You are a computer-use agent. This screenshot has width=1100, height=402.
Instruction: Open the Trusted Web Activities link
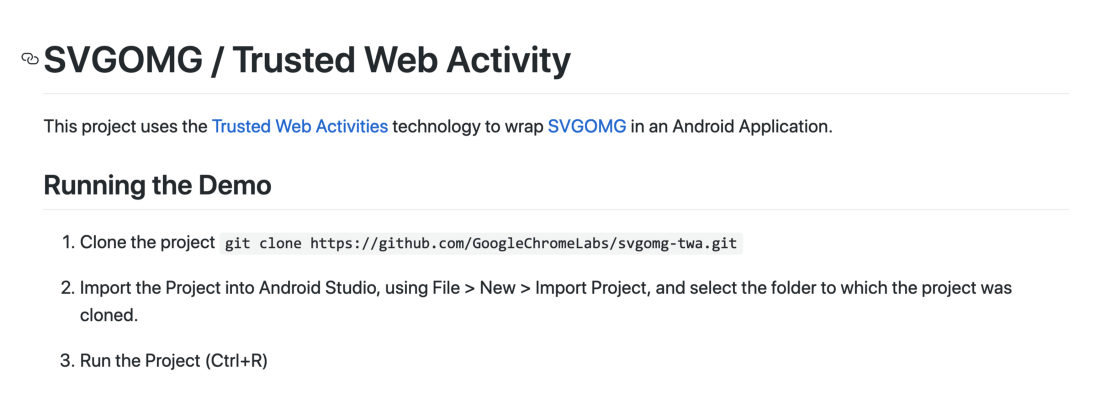(x=299, y=127)
